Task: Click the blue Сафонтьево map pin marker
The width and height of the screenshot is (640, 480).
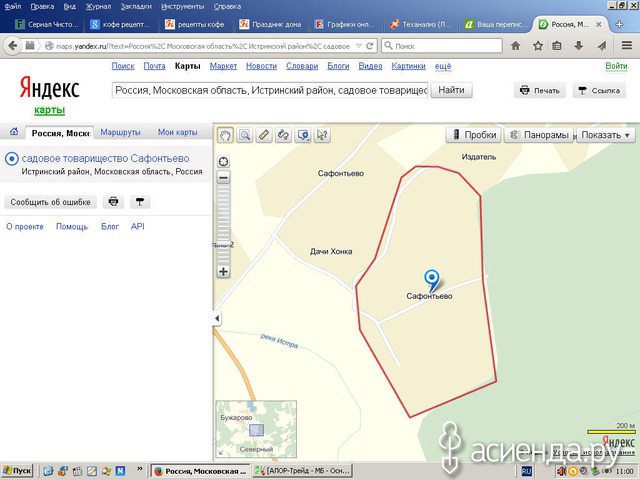Action: [x=431, y=280]
